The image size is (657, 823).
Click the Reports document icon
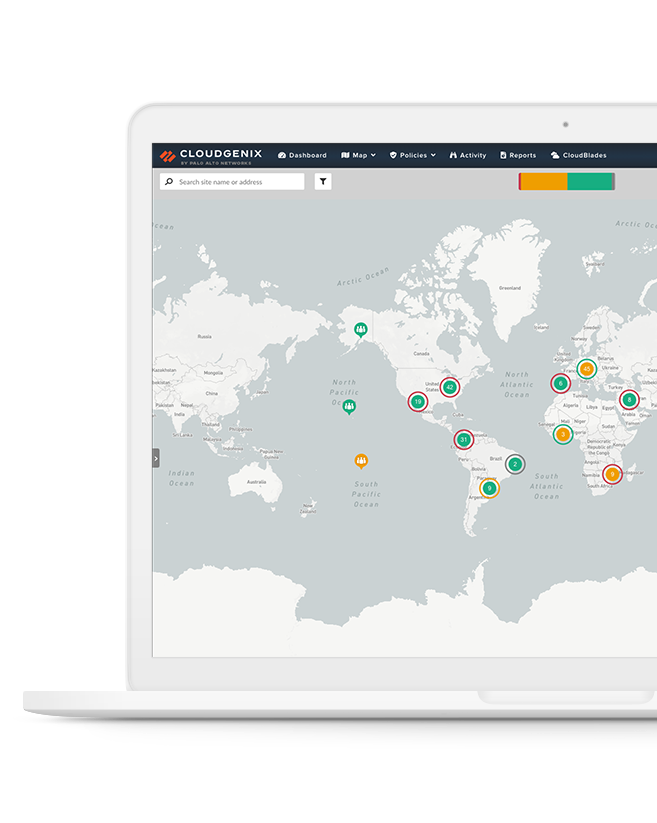coord(503,155)
